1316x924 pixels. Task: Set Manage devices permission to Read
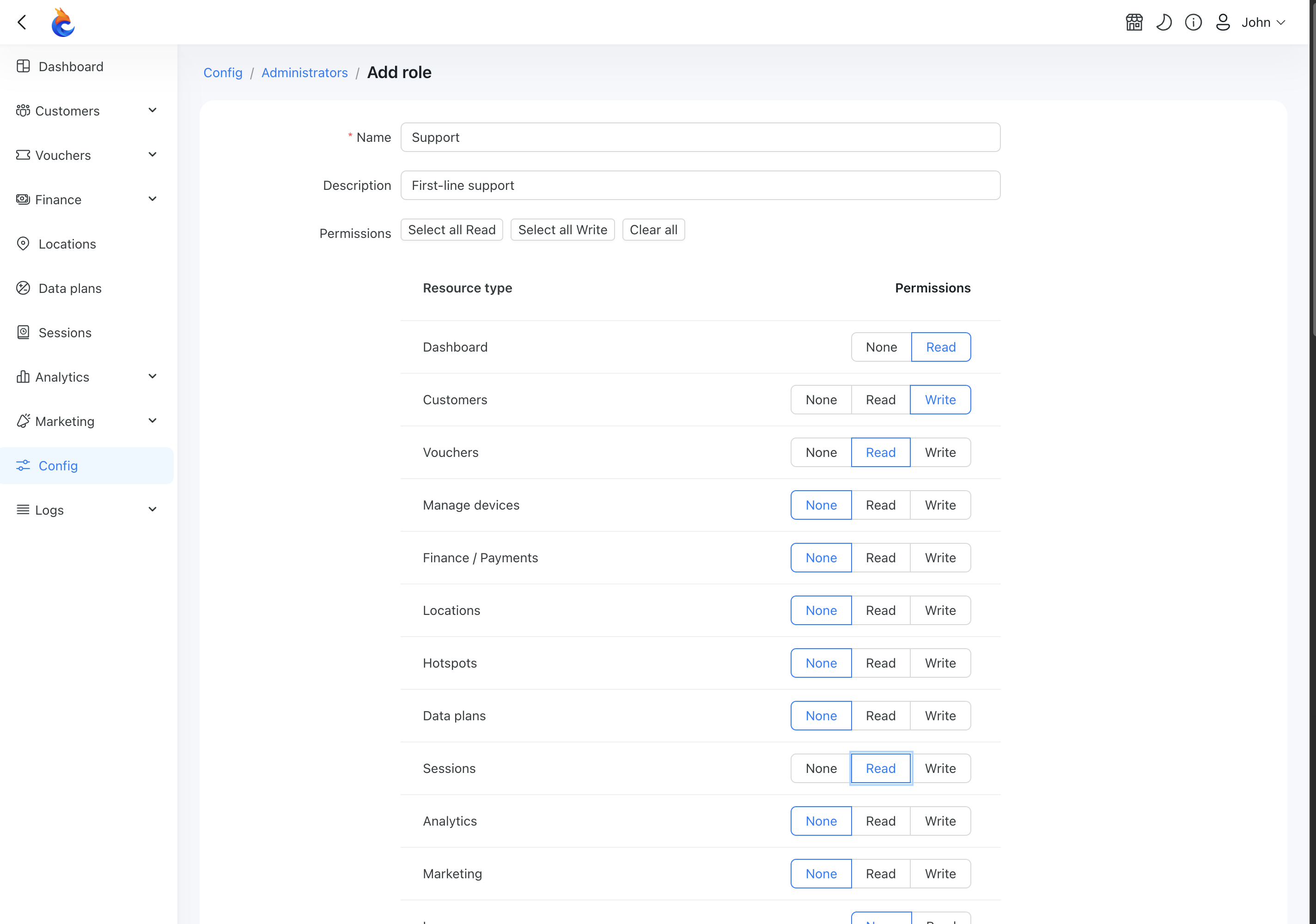[x=880, y=505]
